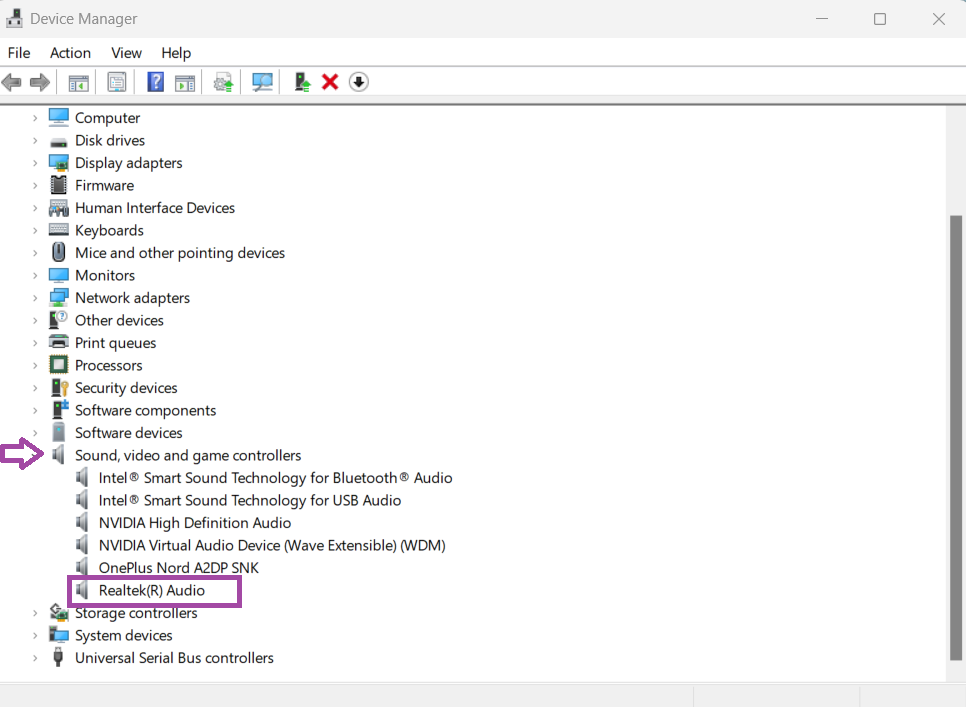Collapse Sound, video and game controllers
Viewport: 966px width, 707px height.
coord(35,455)
